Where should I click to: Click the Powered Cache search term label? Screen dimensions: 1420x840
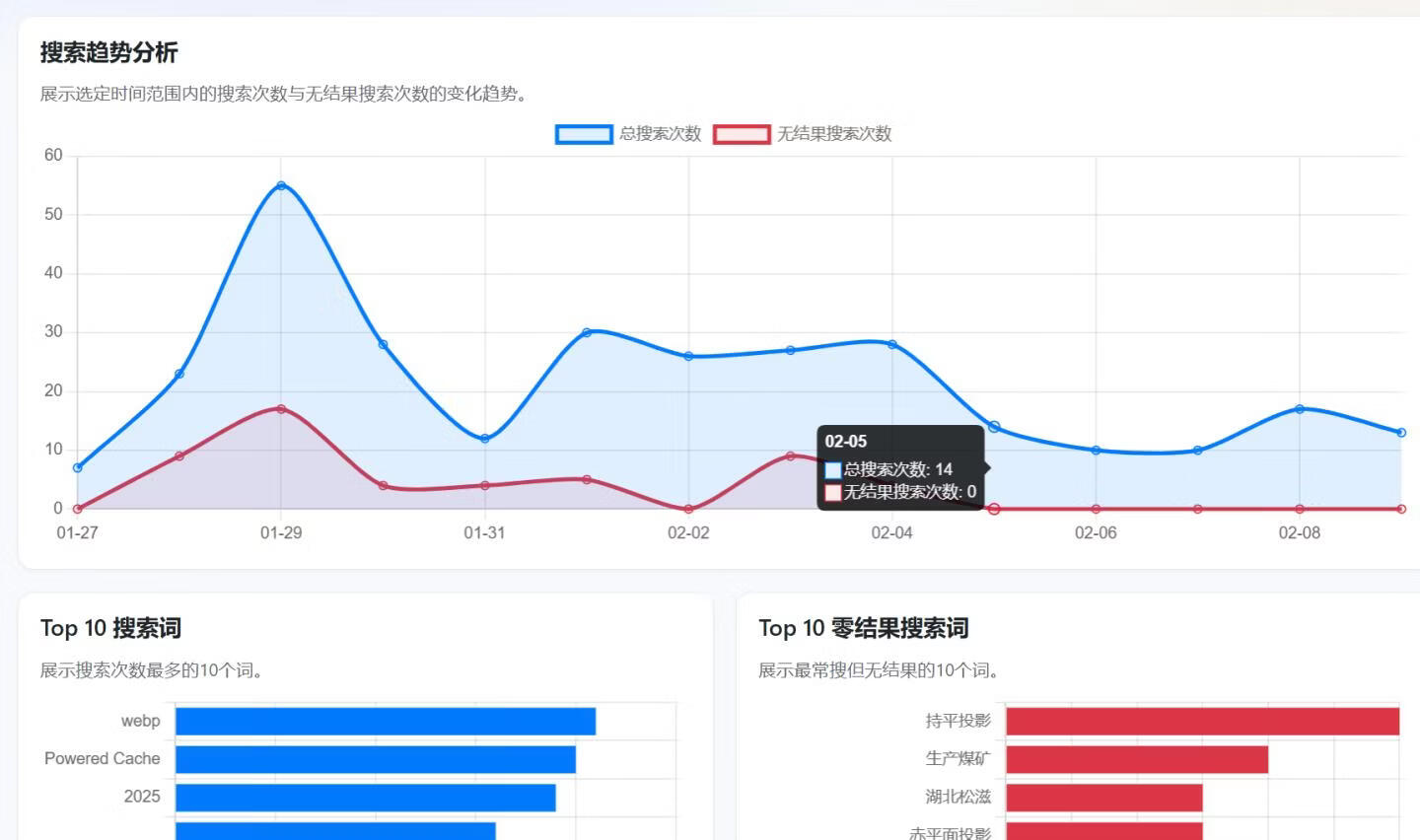102,758
